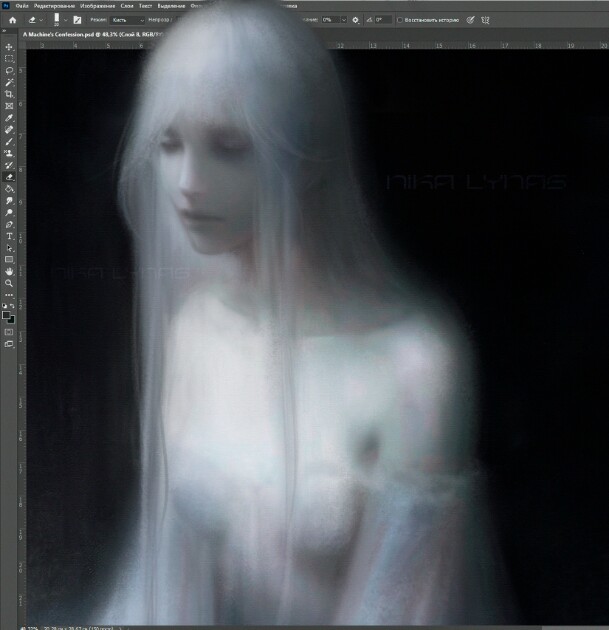The image size is (609, 630).
Task: Select the Magic Wand tool
Action: [9, 82]
